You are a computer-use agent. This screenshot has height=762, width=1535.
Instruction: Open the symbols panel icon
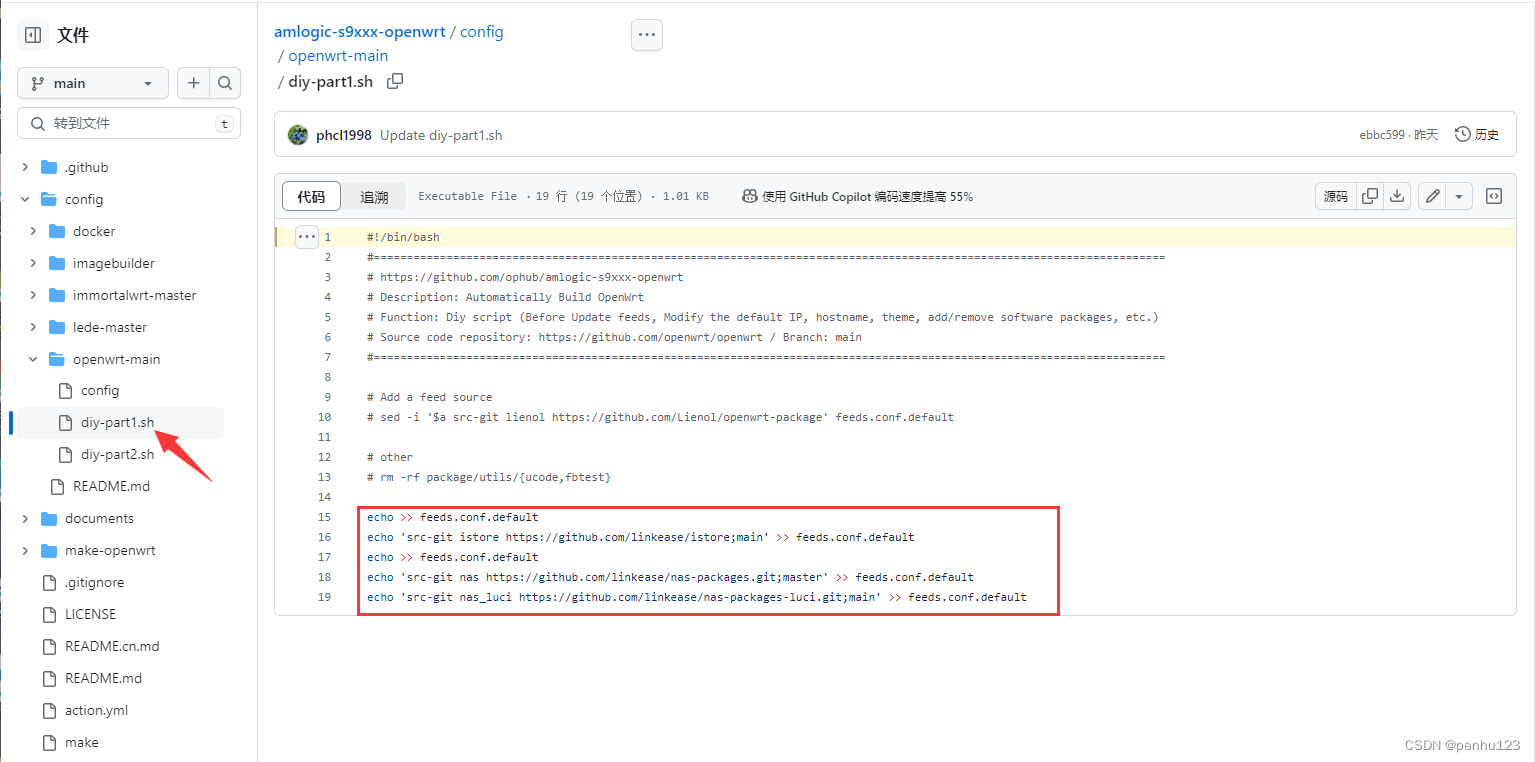1493,196
